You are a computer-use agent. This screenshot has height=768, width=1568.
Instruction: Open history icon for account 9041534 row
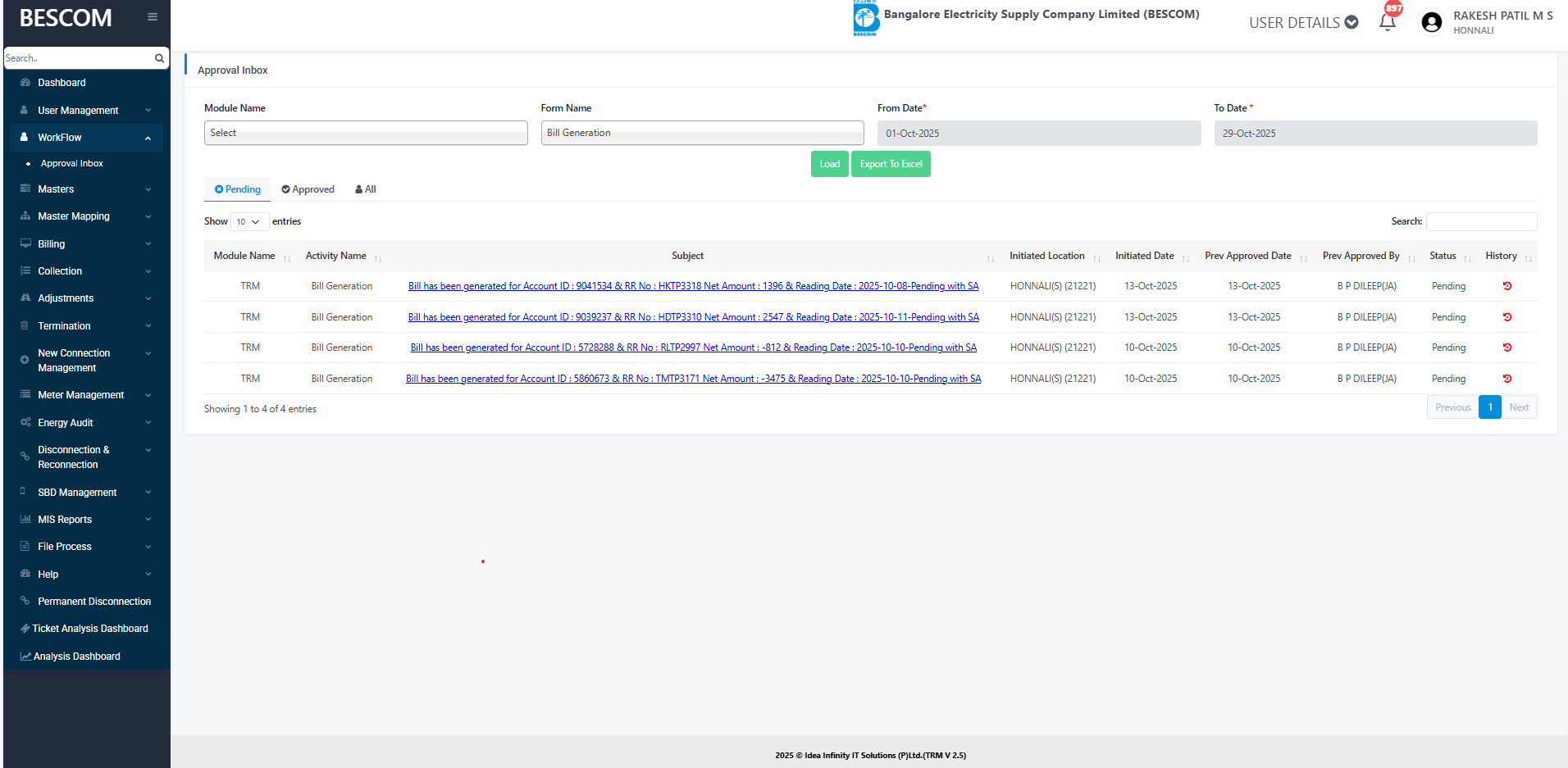(x=1506, y=286)
